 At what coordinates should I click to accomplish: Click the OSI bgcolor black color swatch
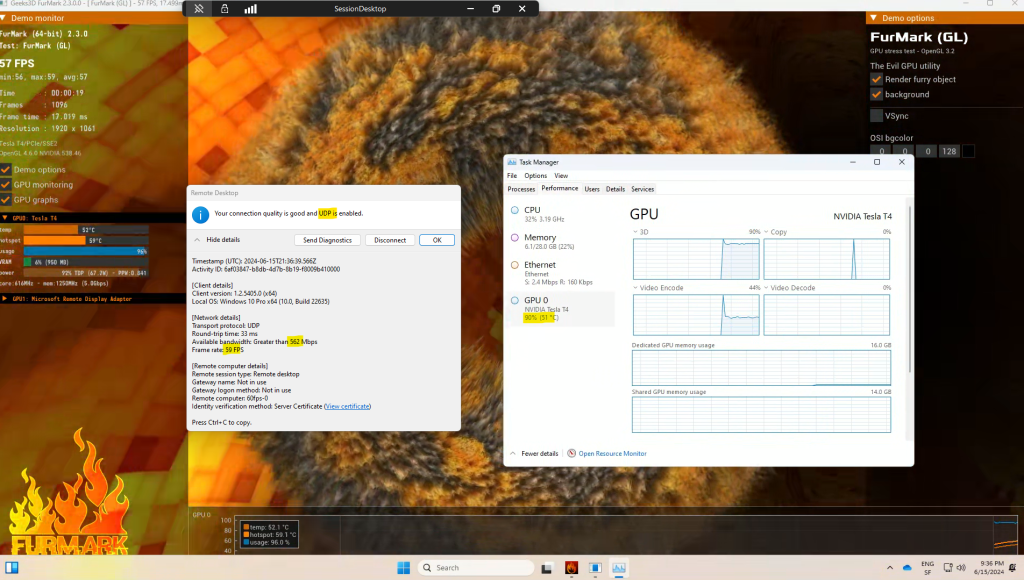tap(968, 151)
